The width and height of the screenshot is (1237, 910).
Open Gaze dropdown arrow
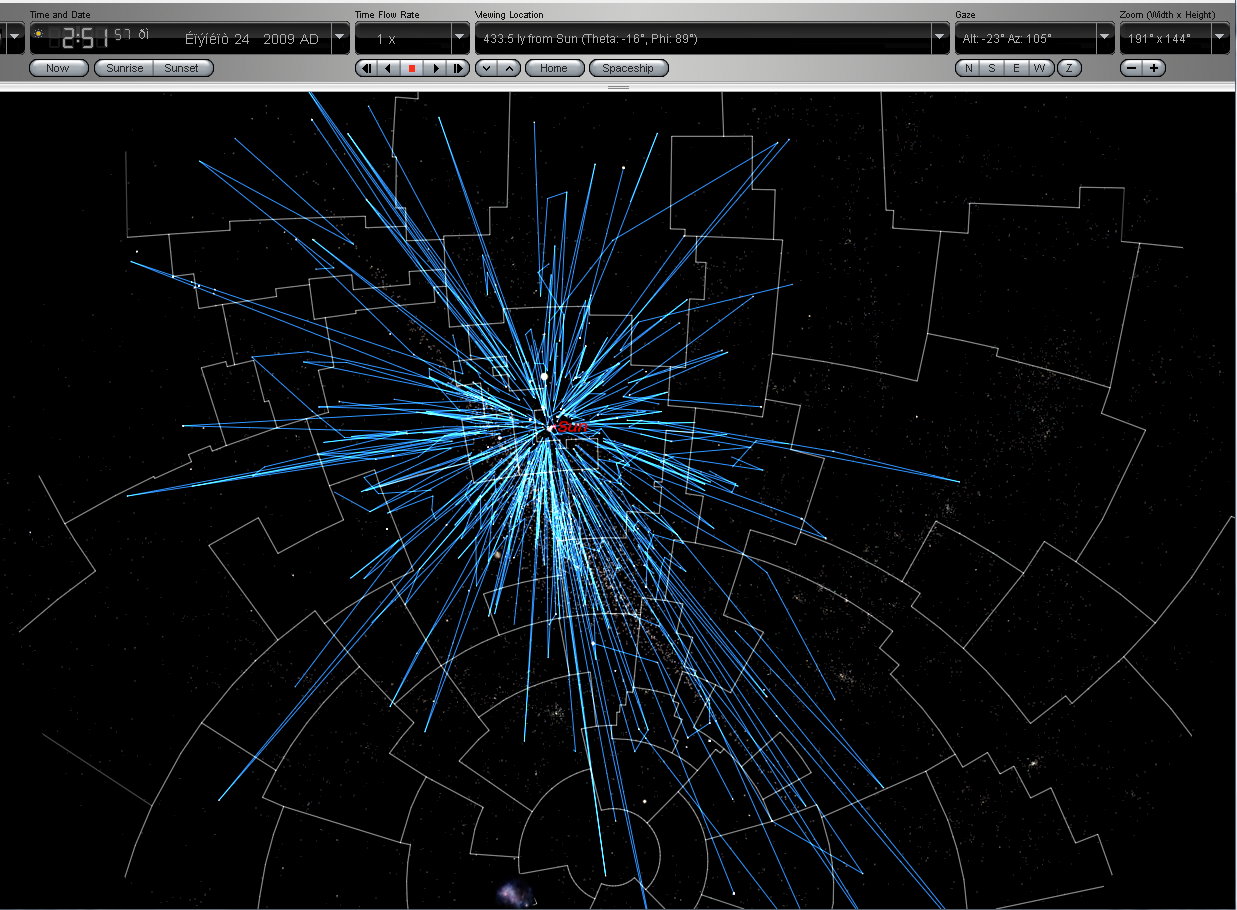(1105, 39)
